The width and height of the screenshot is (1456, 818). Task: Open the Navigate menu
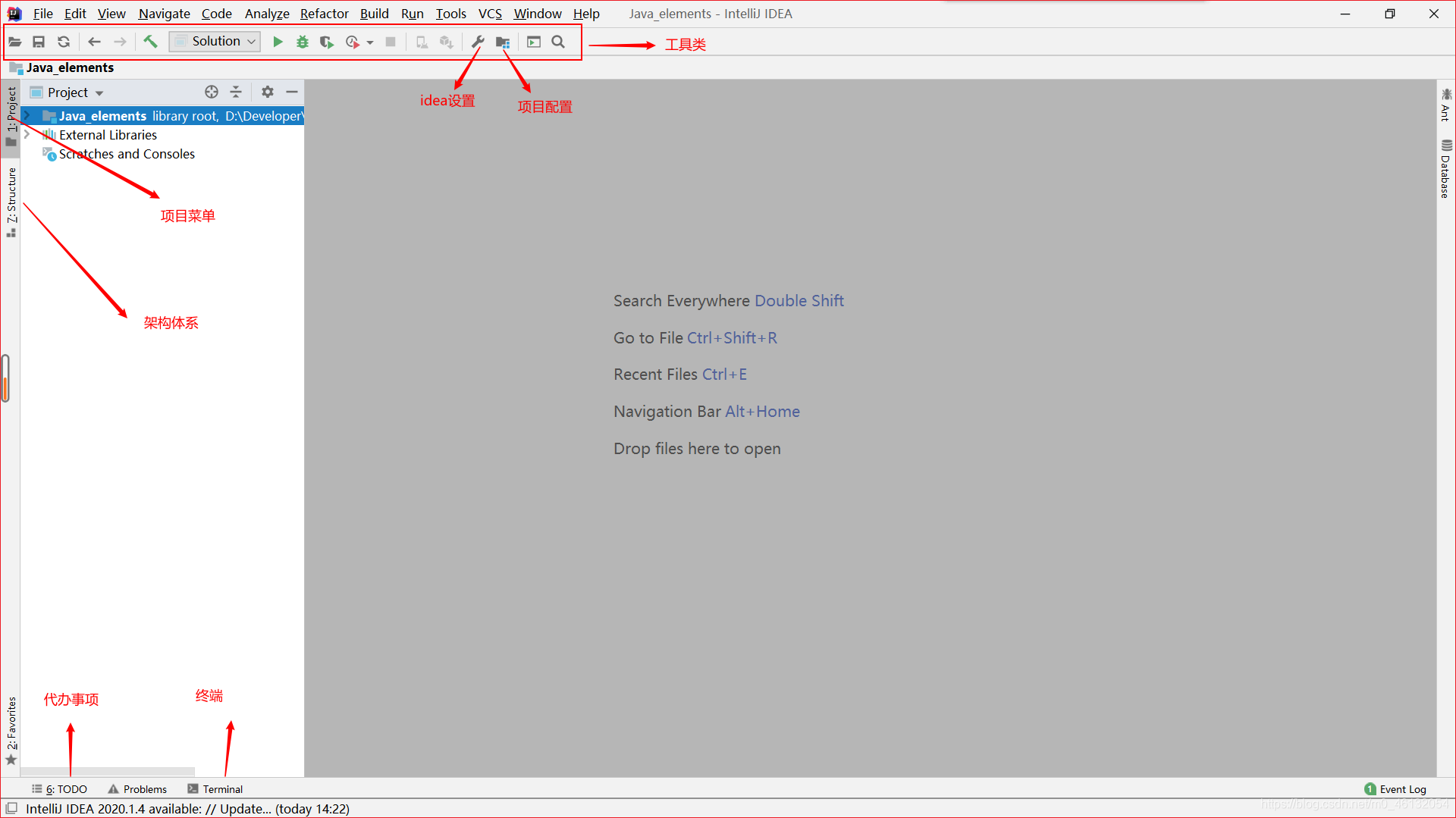(x=164, y=14)
